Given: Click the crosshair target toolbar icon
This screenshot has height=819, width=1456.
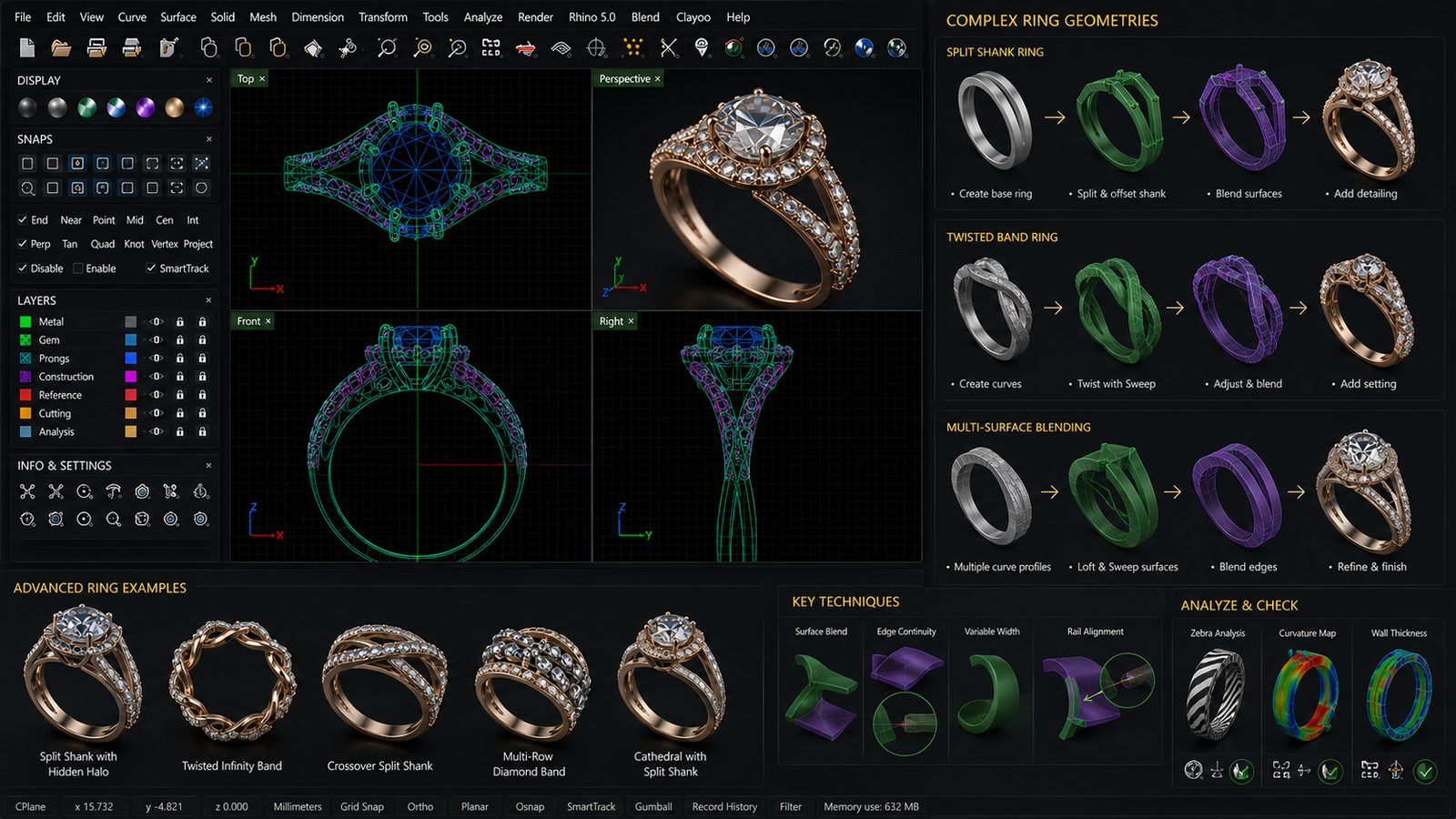Looking at the screenshot, I should click(596, 47).
